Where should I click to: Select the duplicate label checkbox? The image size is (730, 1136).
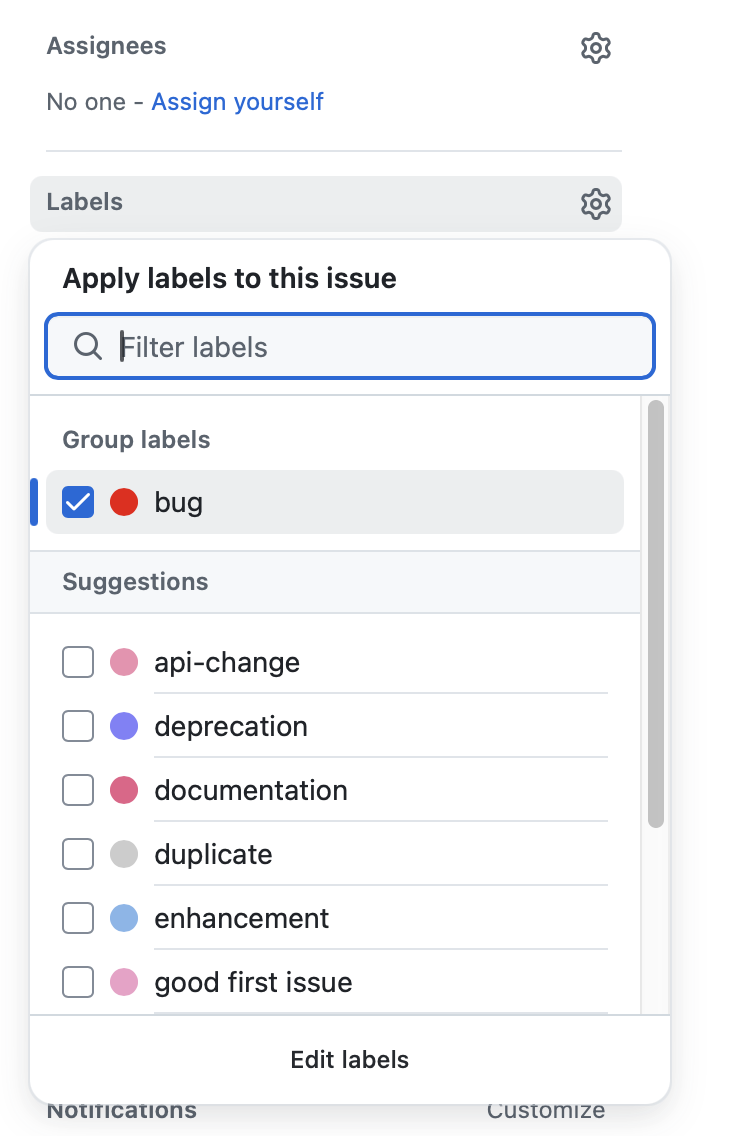click(78, 854)
